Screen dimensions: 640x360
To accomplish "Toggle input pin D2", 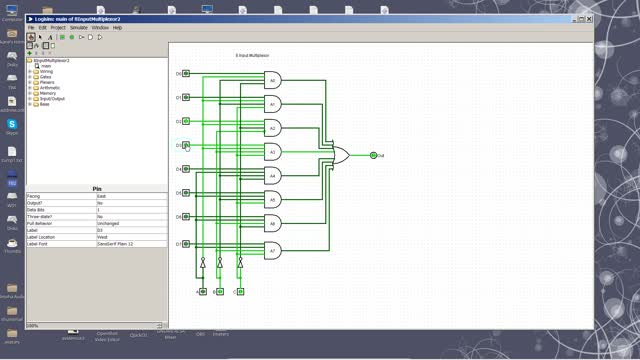I will (x=186, y=121).
